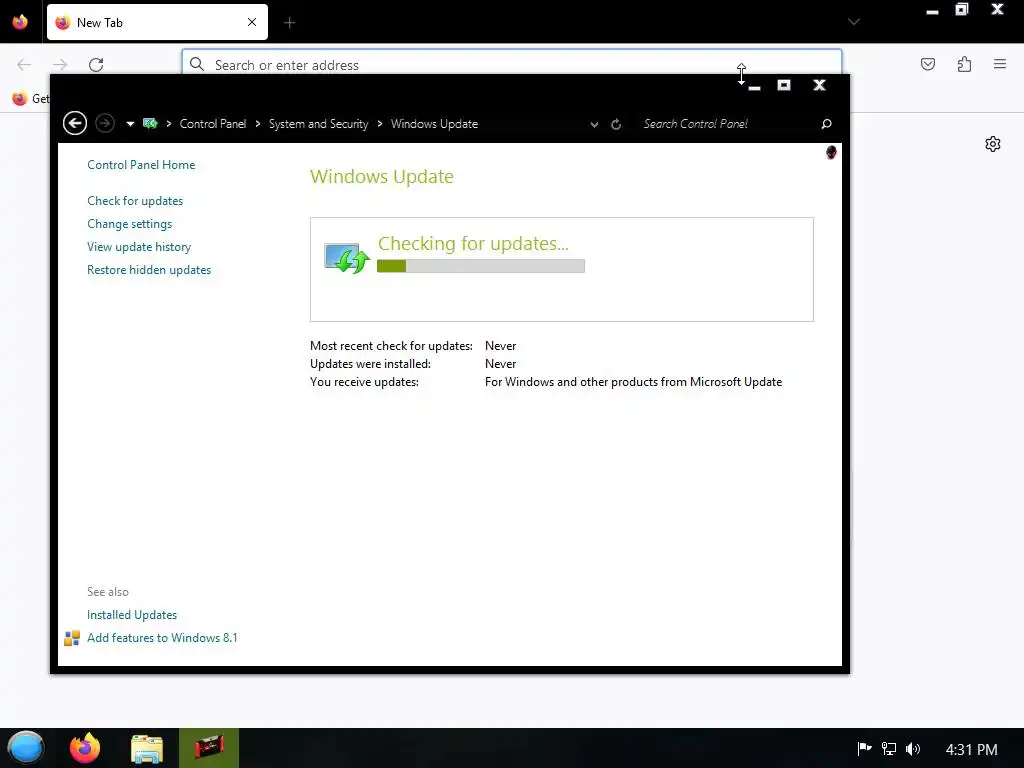Image resolution: width=1024 pixels, height=768 pixels.
Task: Click the Getting Started bookmark
Action: pos(31,99)
